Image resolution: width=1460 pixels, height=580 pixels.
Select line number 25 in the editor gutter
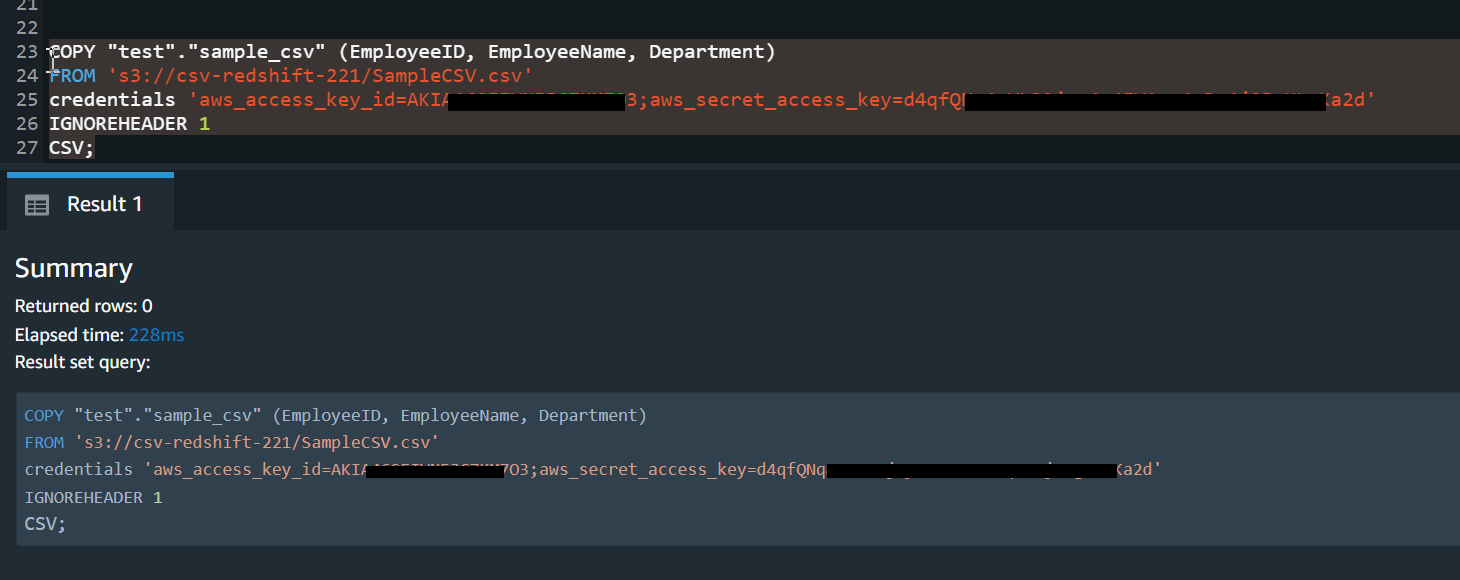tap(27, 100)
